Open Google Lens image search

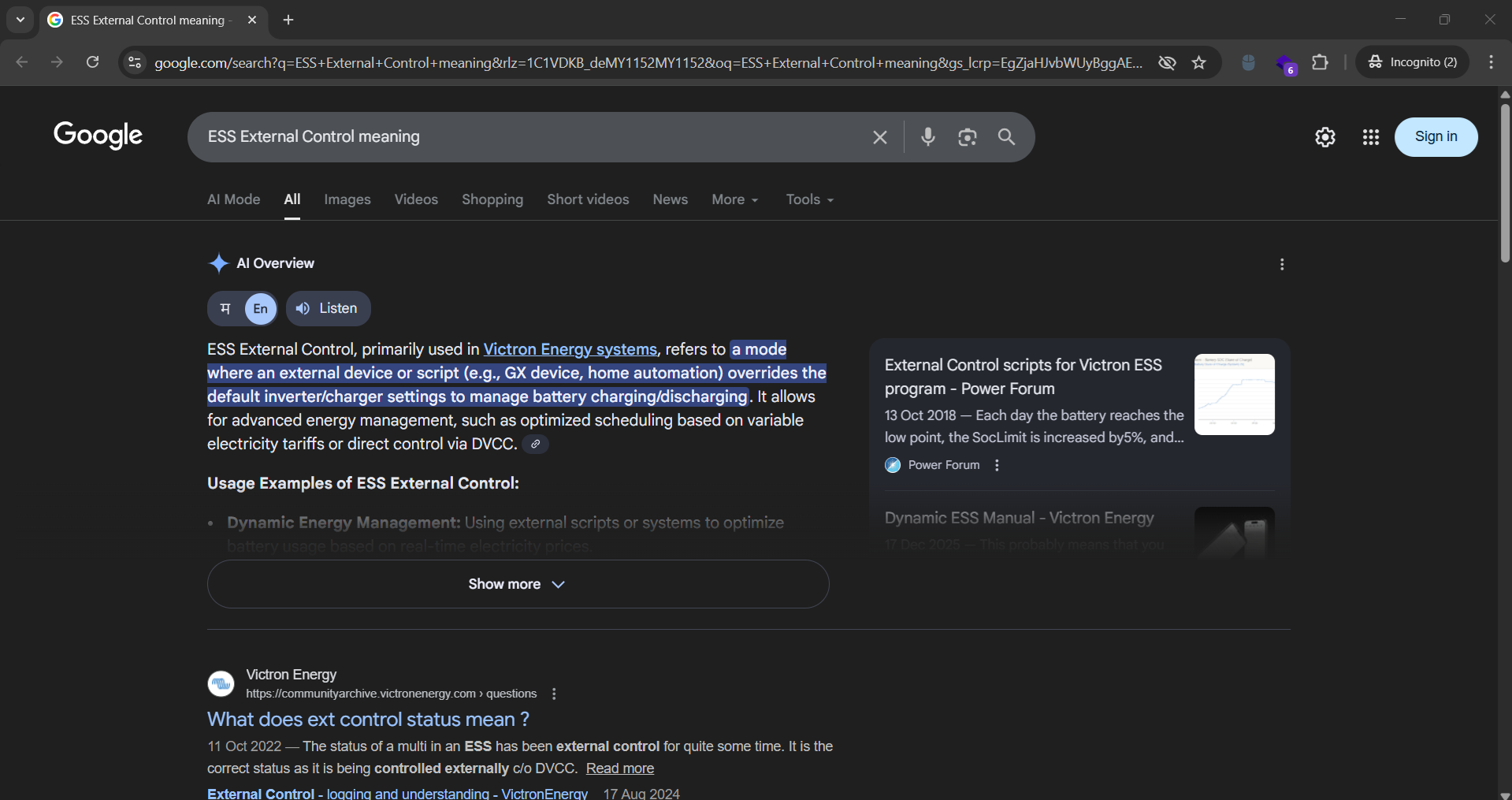pyautogui.click(x=967, y=137)
